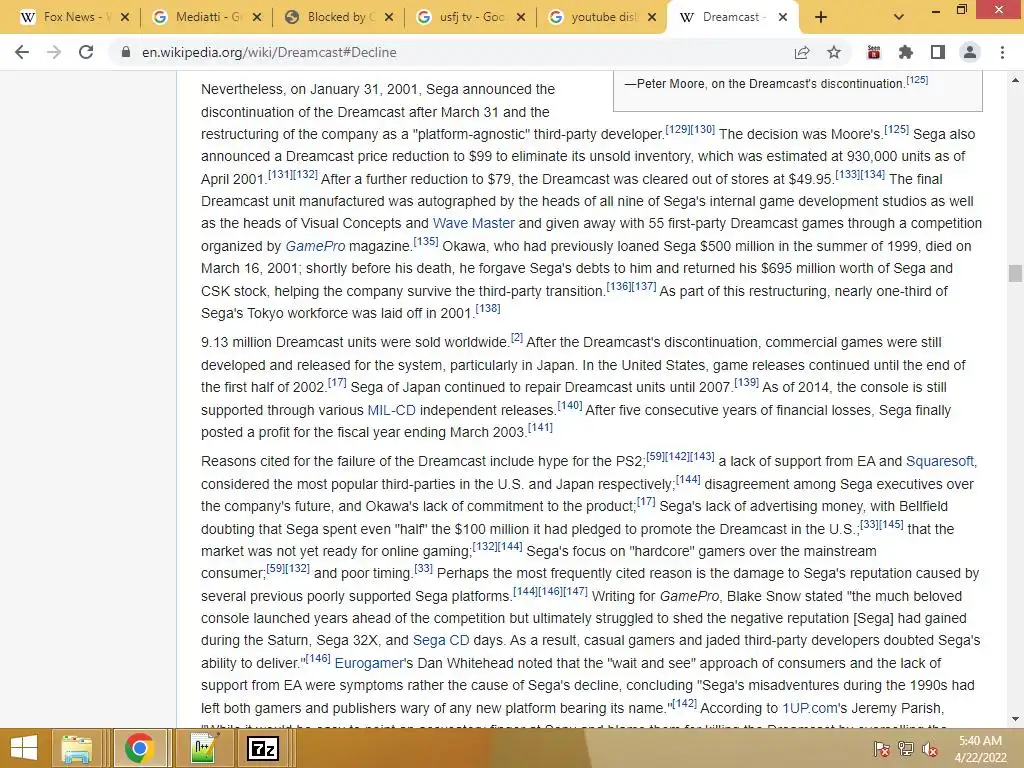1024x768 pixels.
Task: Reload the Wikipedia page
Action: (86, 52)
